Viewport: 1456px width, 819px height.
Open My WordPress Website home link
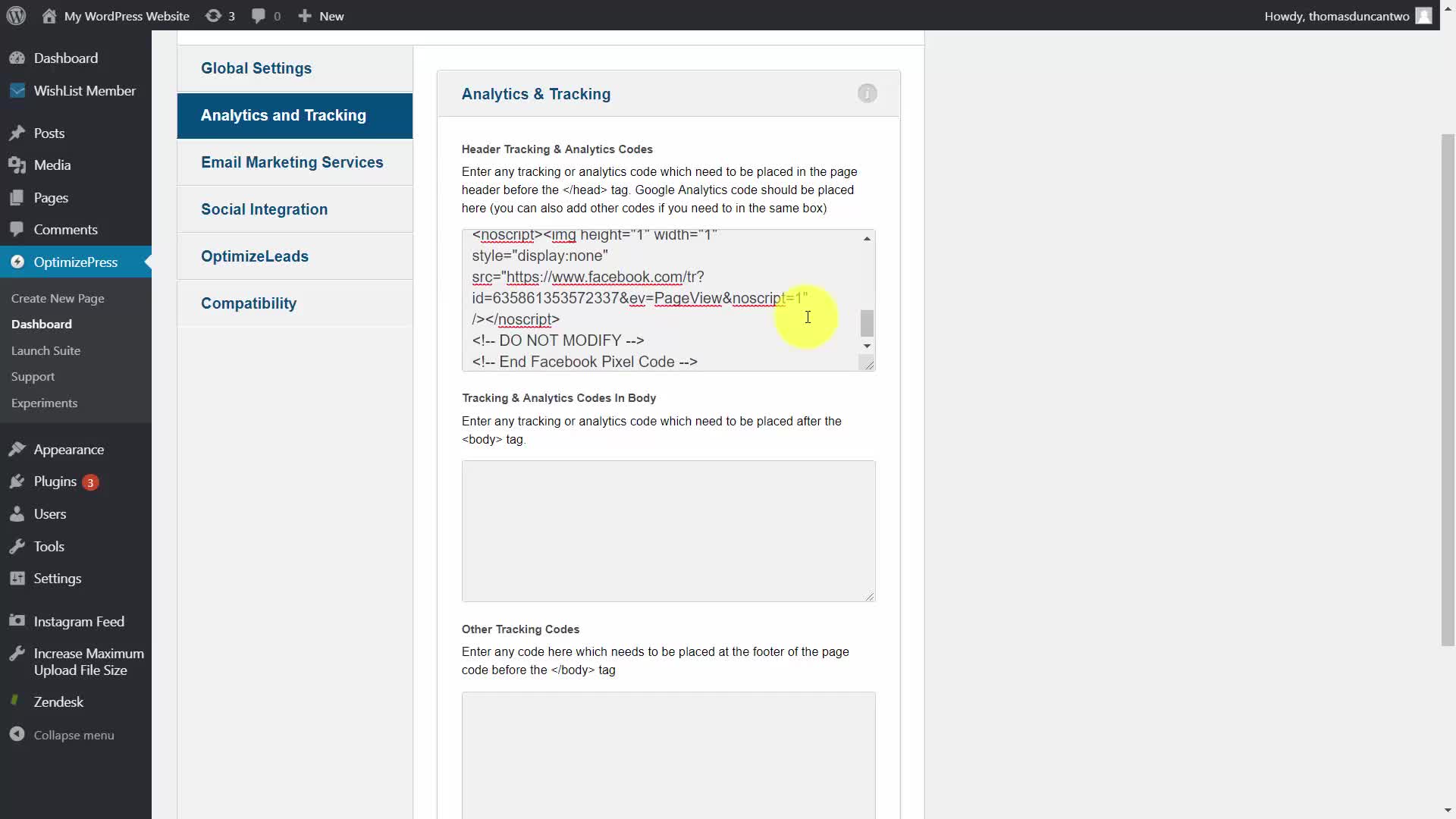coord(115,16)
